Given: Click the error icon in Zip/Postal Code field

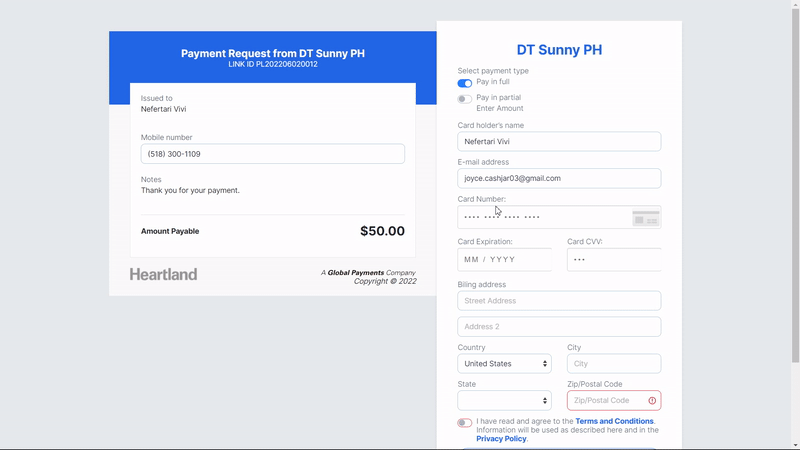Looking at the screenshot, I should 652,401.
